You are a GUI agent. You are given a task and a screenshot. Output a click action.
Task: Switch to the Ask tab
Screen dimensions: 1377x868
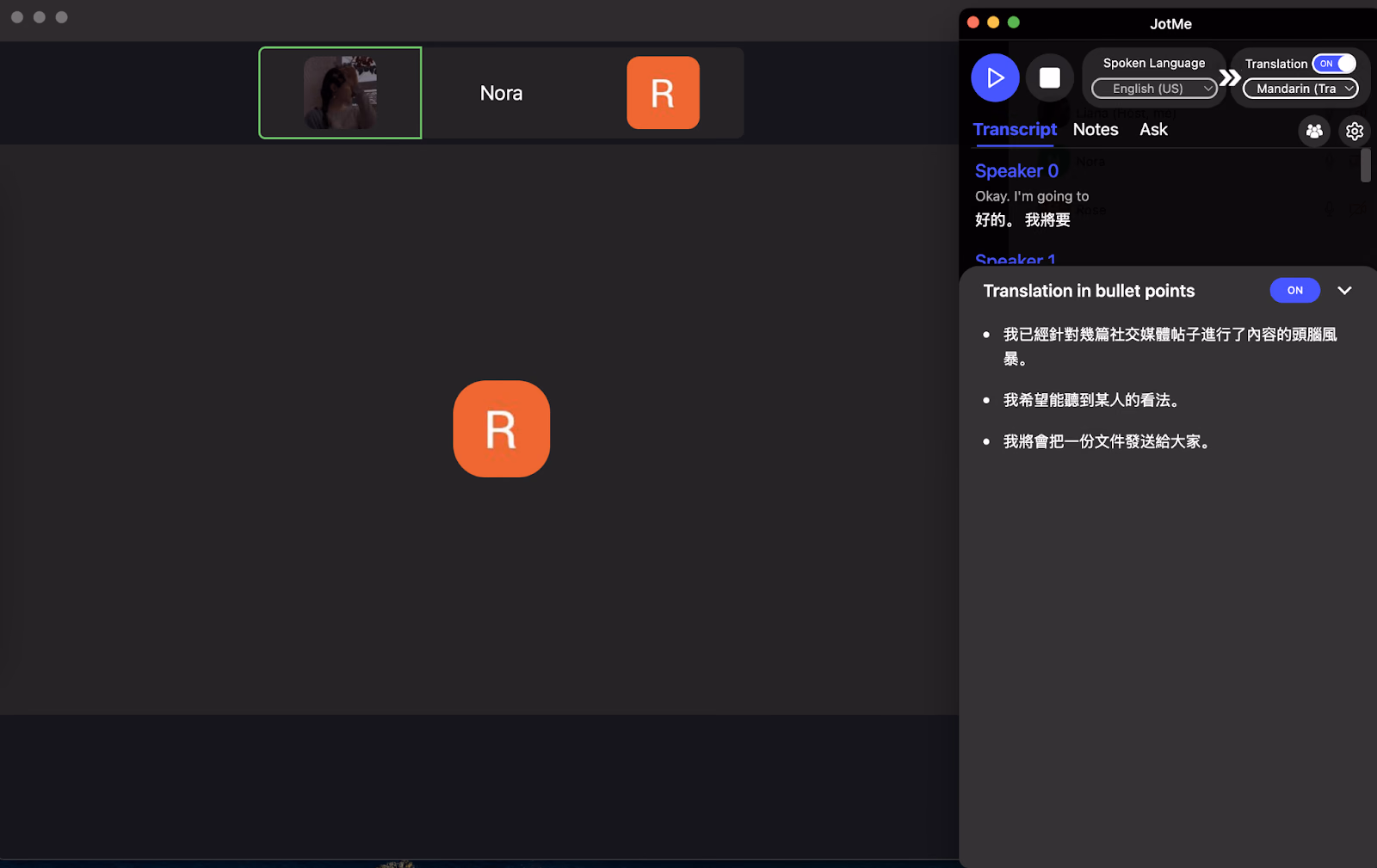tap(1153, 130)
